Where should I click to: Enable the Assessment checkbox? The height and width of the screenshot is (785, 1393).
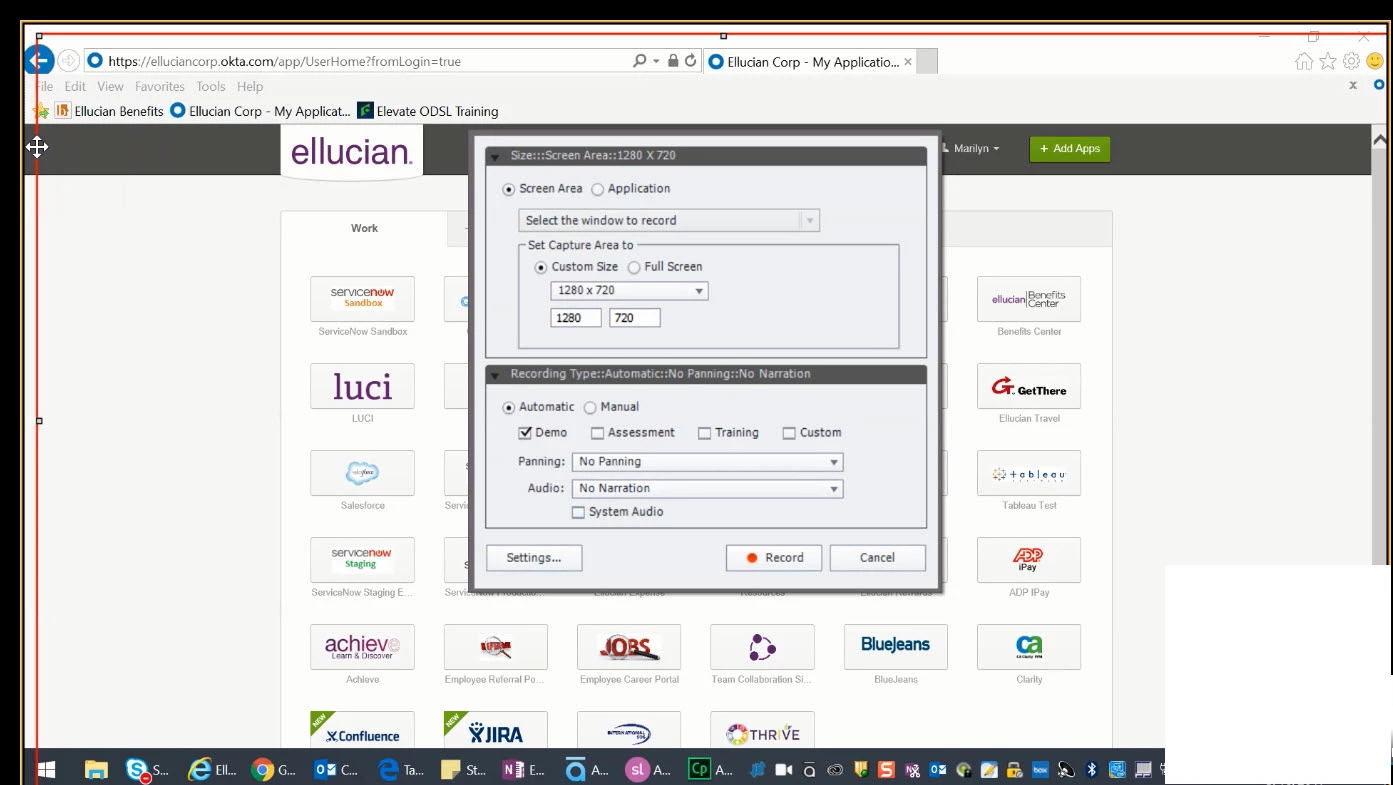(597, 433)
